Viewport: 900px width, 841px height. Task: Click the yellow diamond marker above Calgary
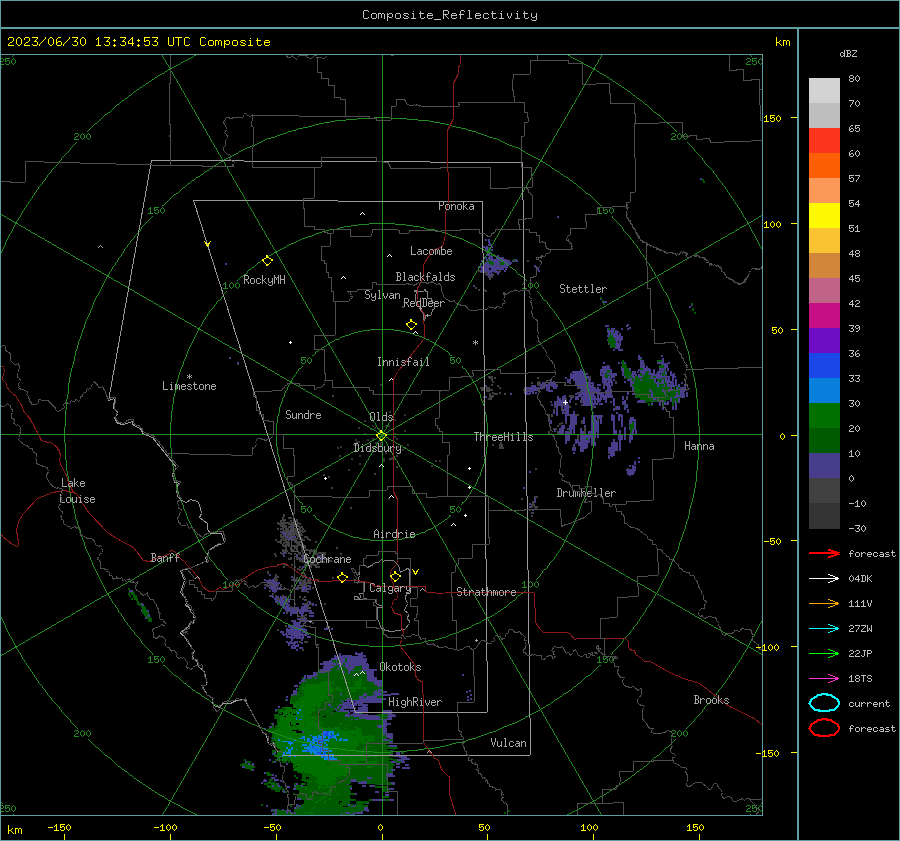coord(395,576)
